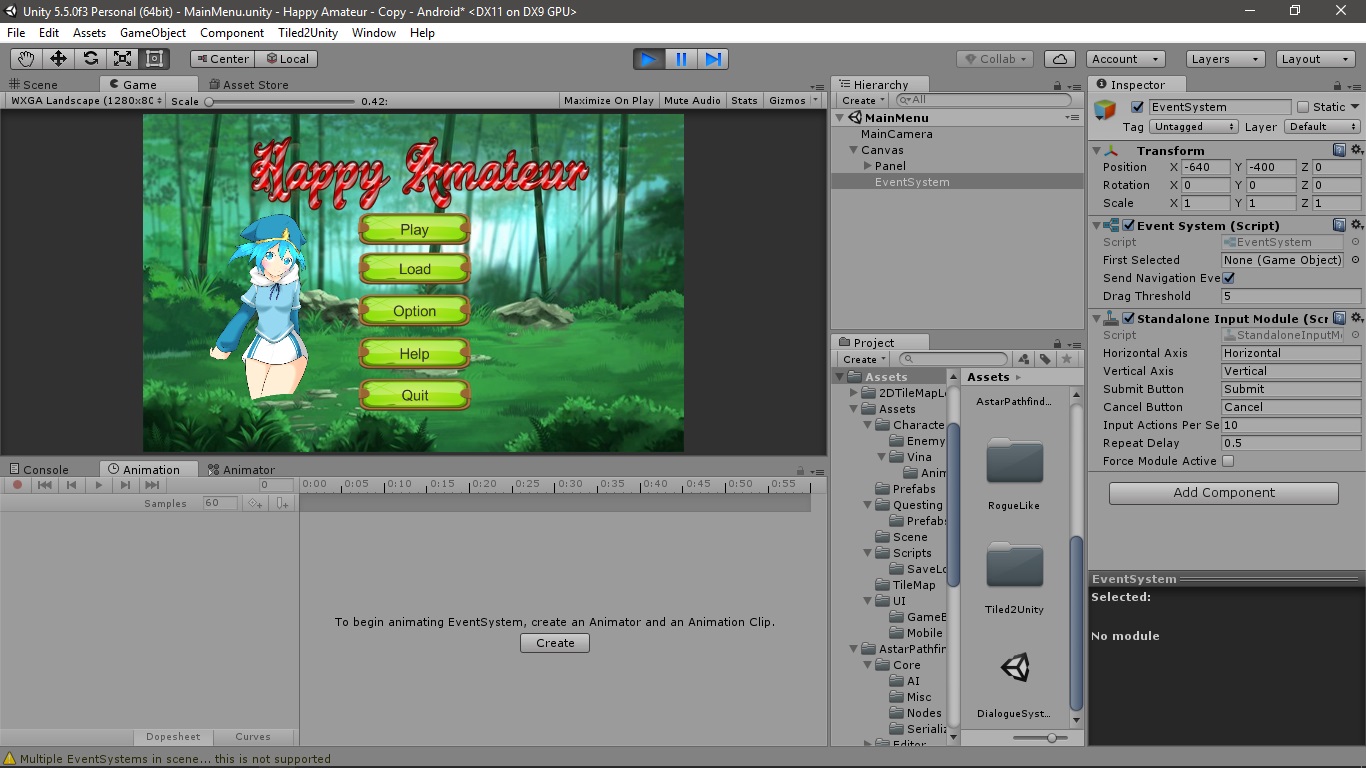1366x768 pixels.
Task: Open the Tiled2Unity menu
Action: pyautogui.click(x=308, y=33)
